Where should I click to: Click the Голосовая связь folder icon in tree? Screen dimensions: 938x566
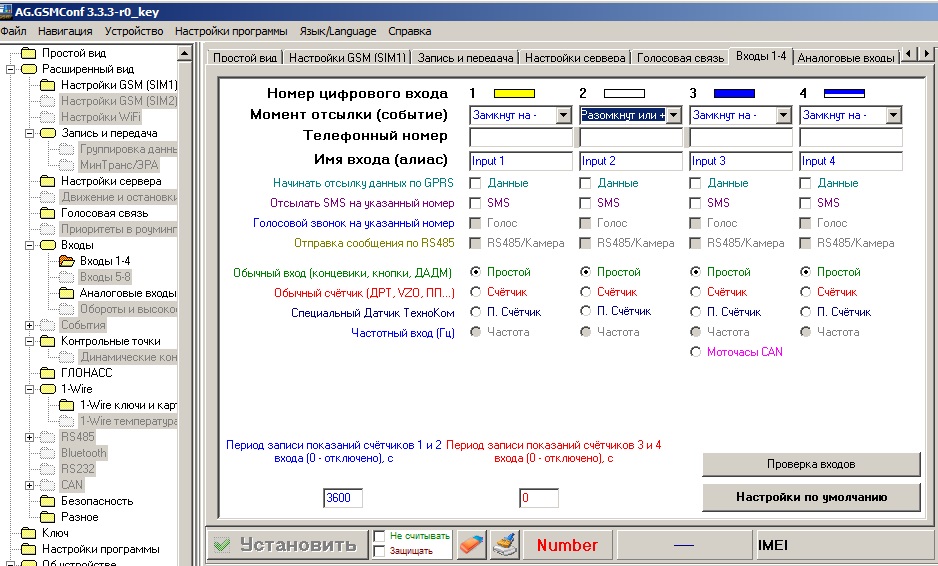pyautogui.click(x=47, y=213)
